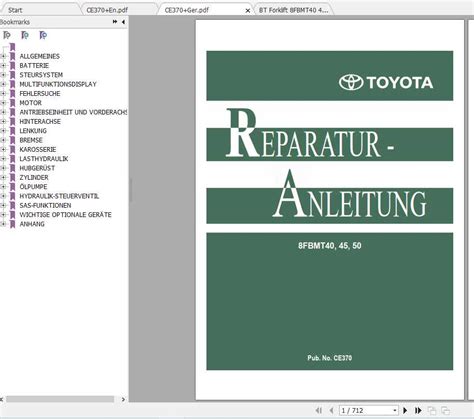Viewport: 474px width, 419px height.
Task: Jump to the LASTHYDRAULIK bookmark
Action: [x=44, y=159]
